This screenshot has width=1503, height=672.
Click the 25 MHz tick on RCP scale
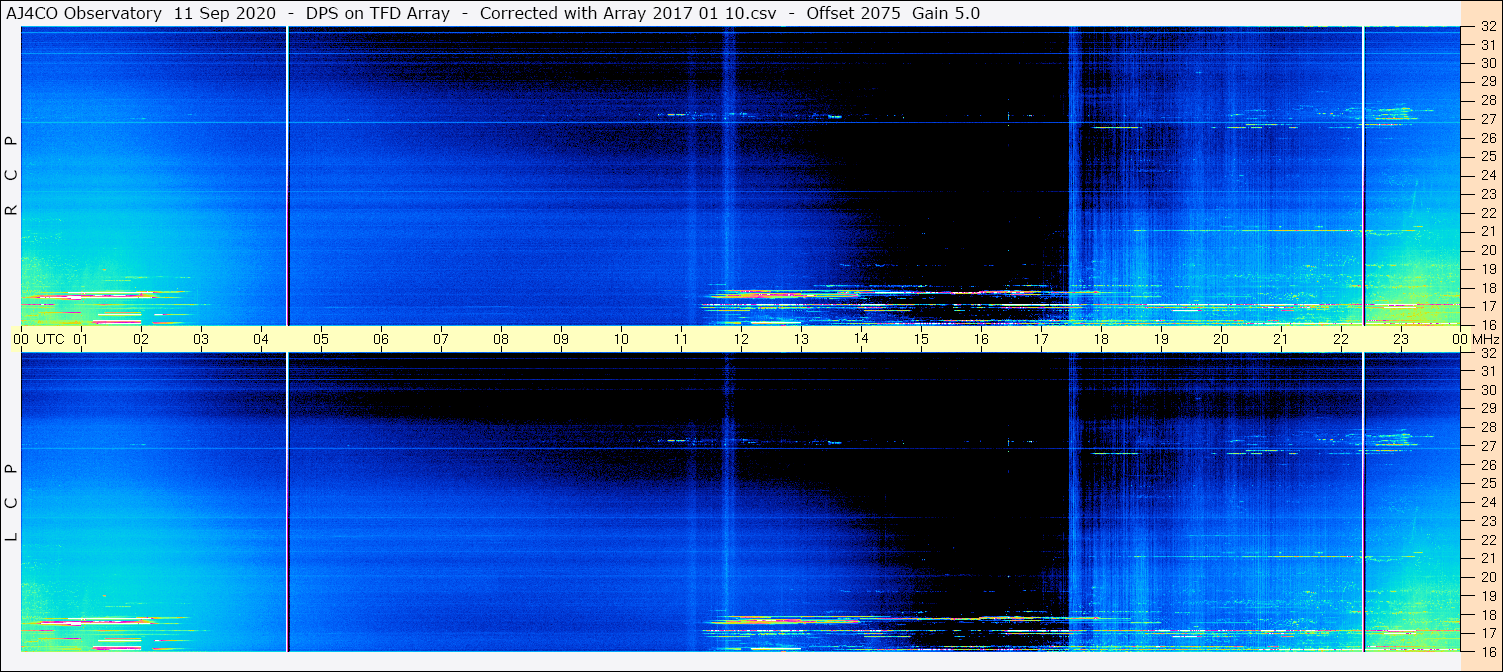pyautogui.click(x=1488, y=157)
